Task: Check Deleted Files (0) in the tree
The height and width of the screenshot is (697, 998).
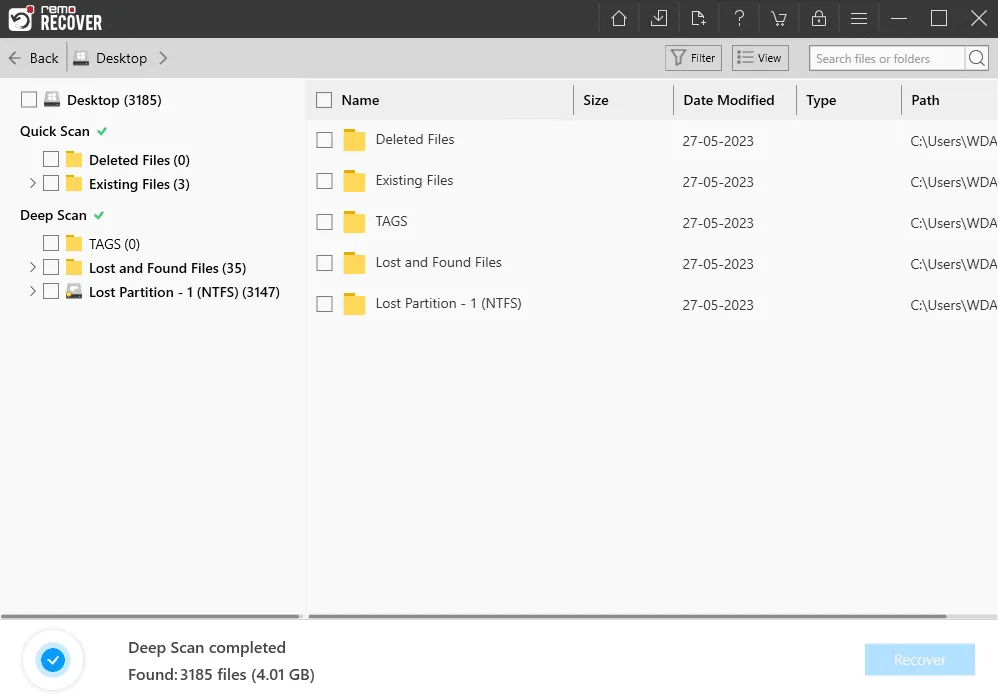Action: click(x=51, y=159)
